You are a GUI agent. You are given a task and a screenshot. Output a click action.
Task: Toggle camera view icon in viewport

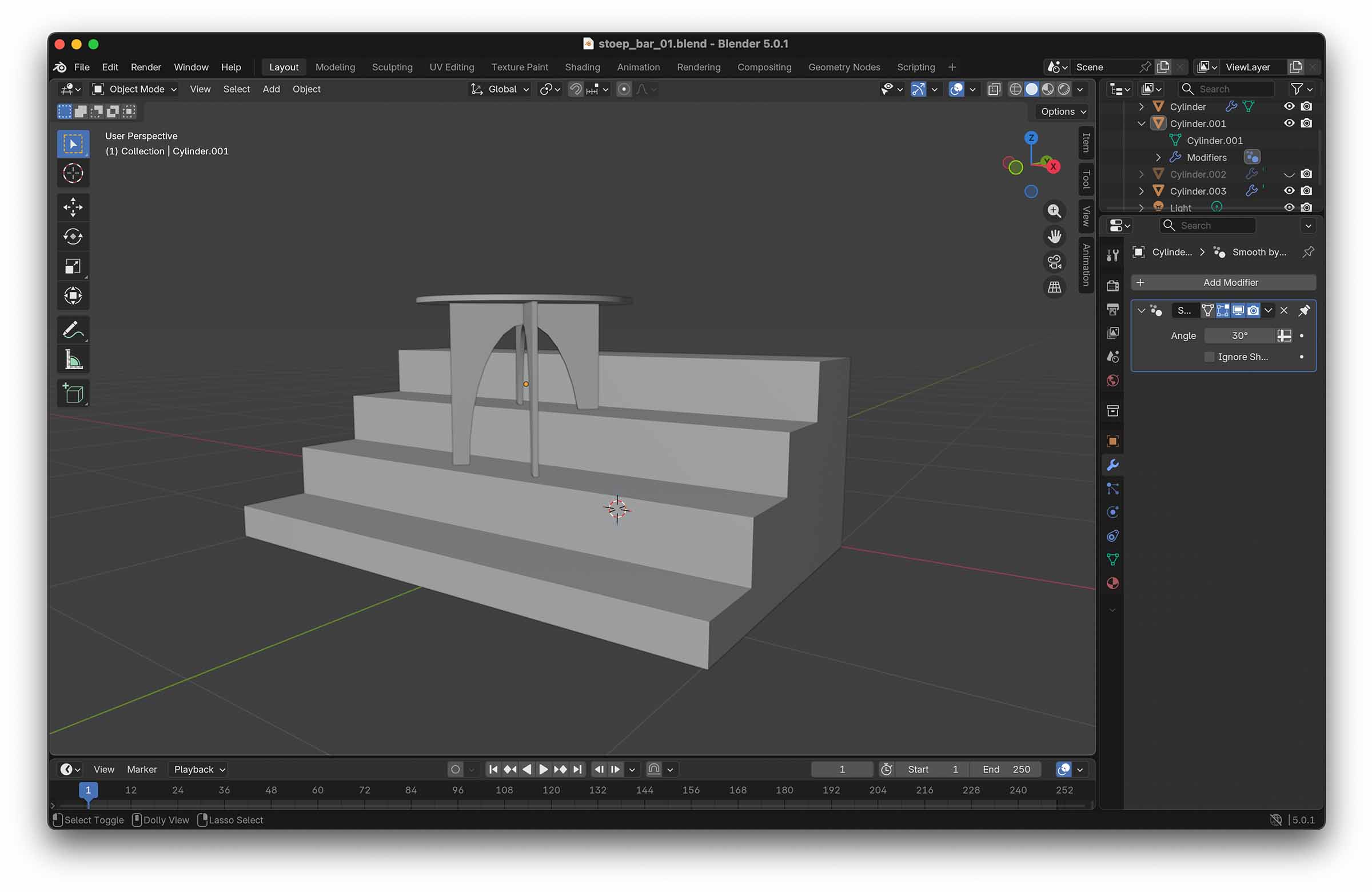[1054, 262]
